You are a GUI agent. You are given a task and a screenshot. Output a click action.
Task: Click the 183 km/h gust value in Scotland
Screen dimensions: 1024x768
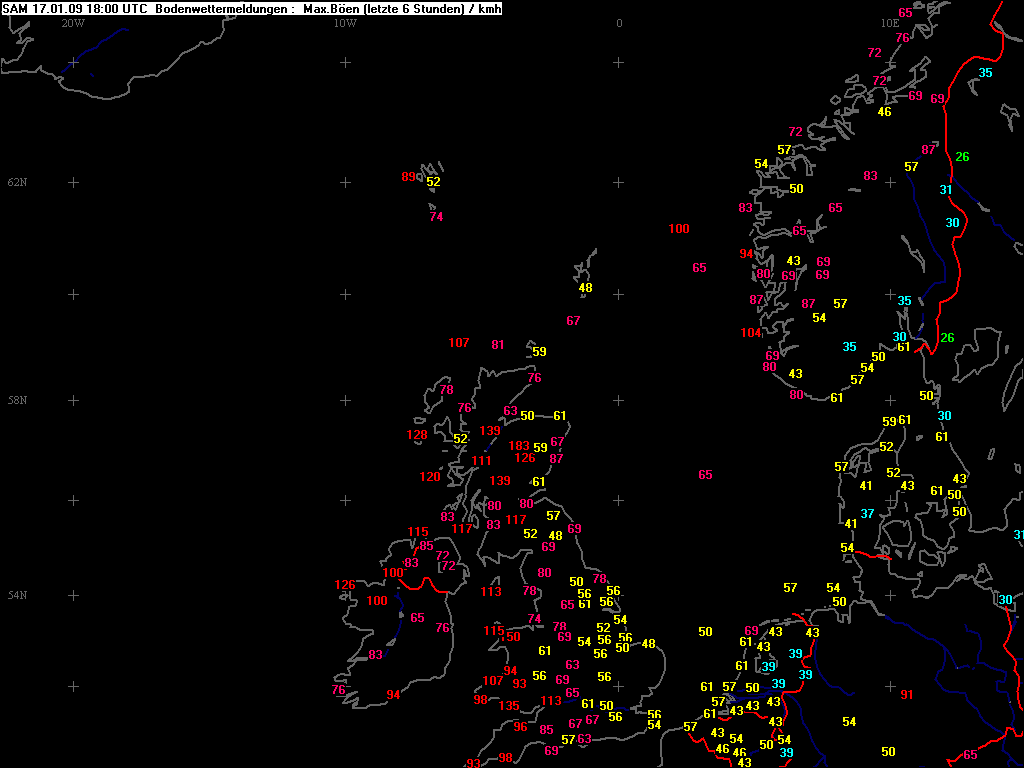tap(519, 446)
